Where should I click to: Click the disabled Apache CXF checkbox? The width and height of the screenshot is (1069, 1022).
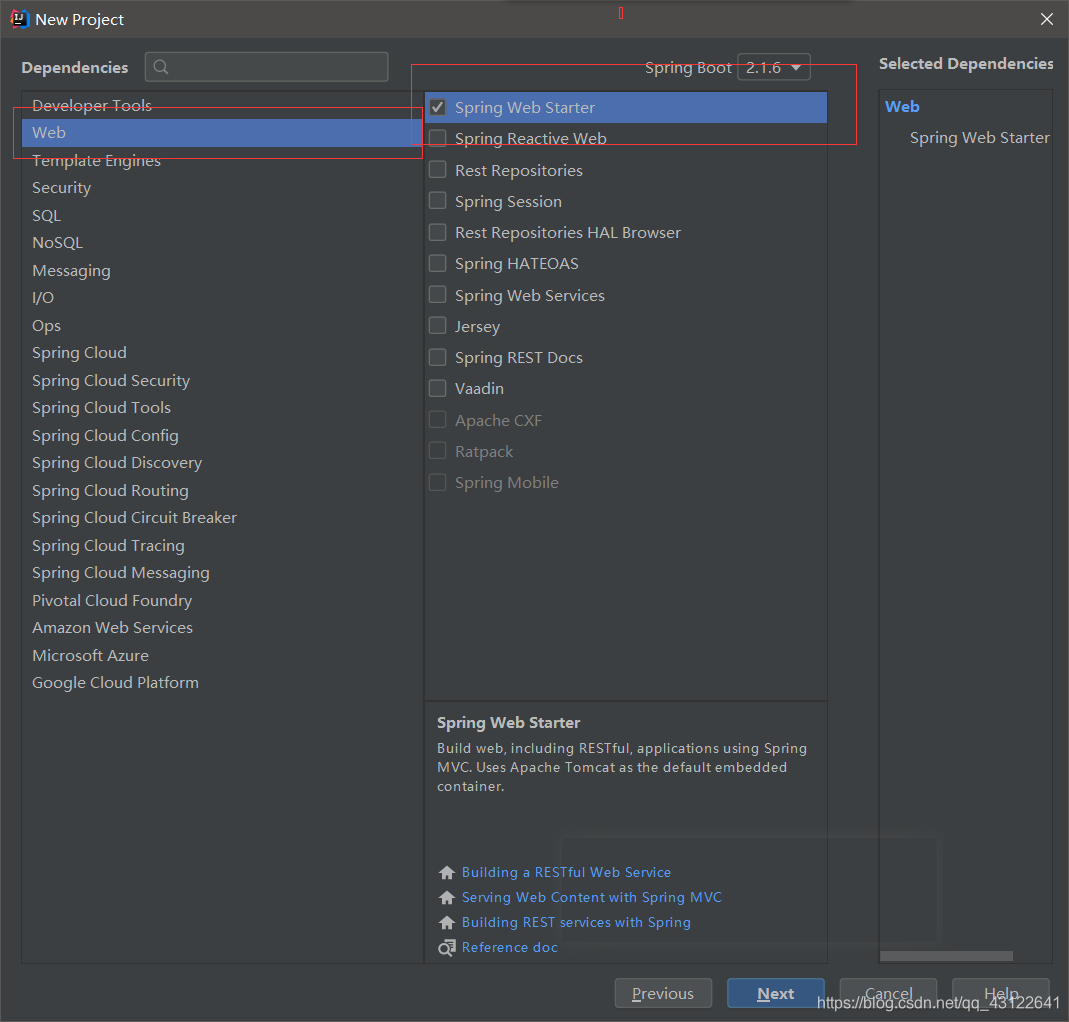click(x=438, y=420)
